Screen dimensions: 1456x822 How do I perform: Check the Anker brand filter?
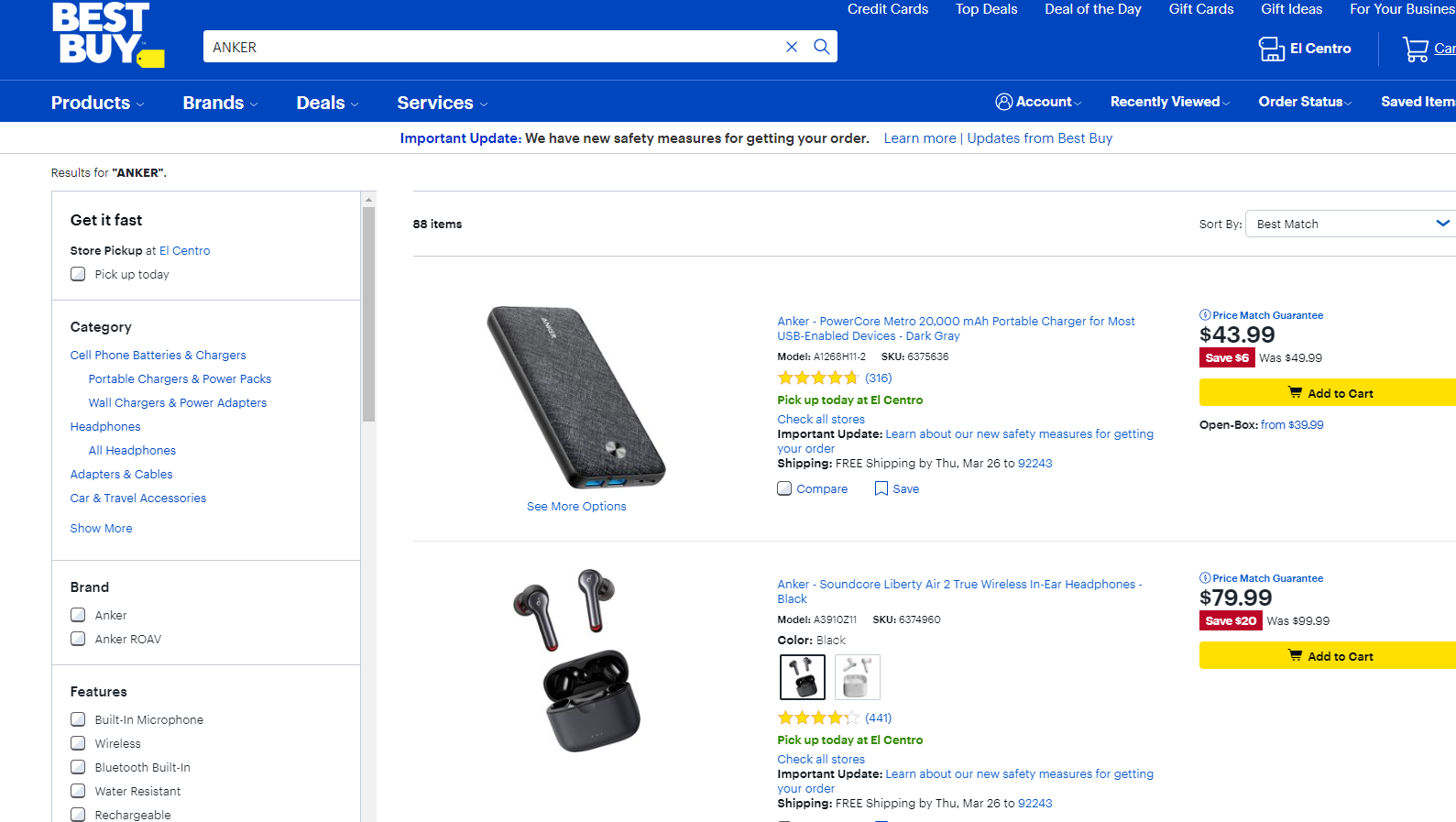click(78, 615)
